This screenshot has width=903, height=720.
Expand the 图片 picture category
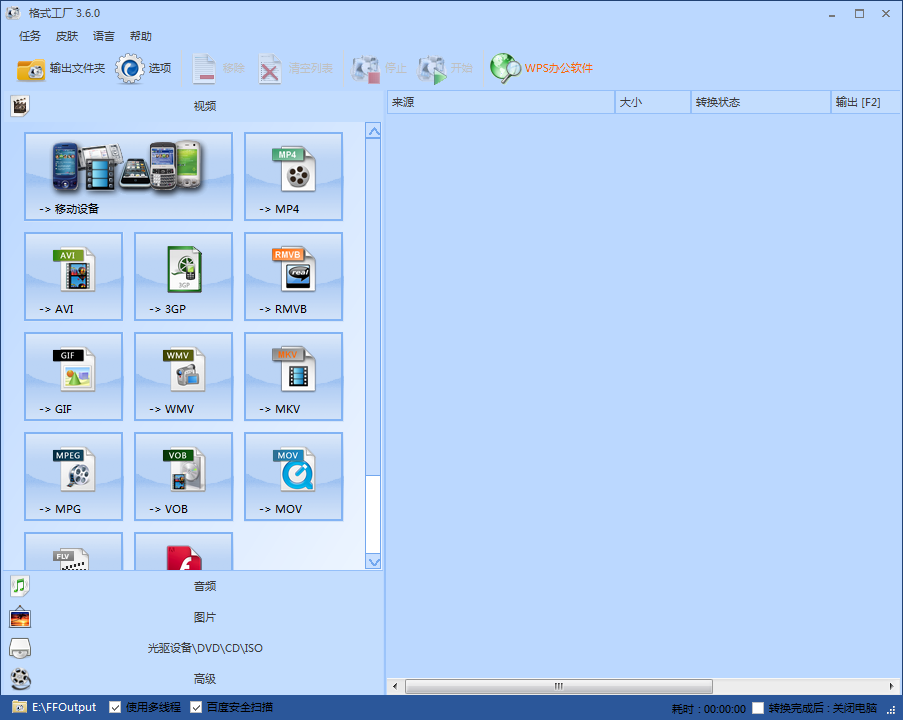(x=204, y=617)
